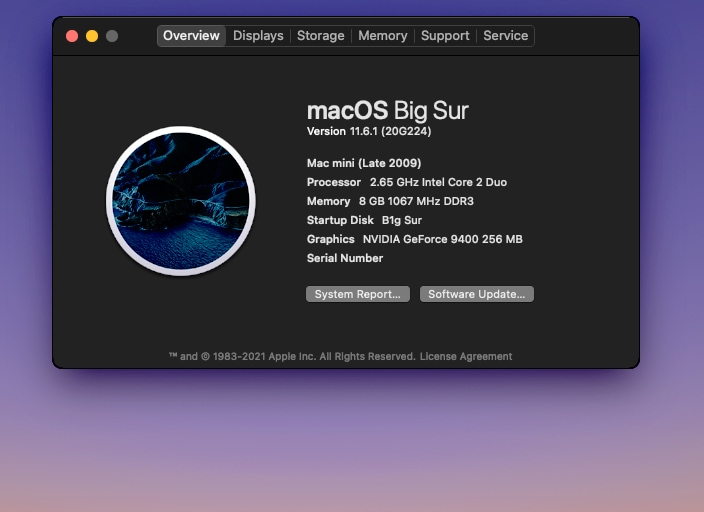Switch to the Overview tab
704x512 pixels.
(191, 36)
